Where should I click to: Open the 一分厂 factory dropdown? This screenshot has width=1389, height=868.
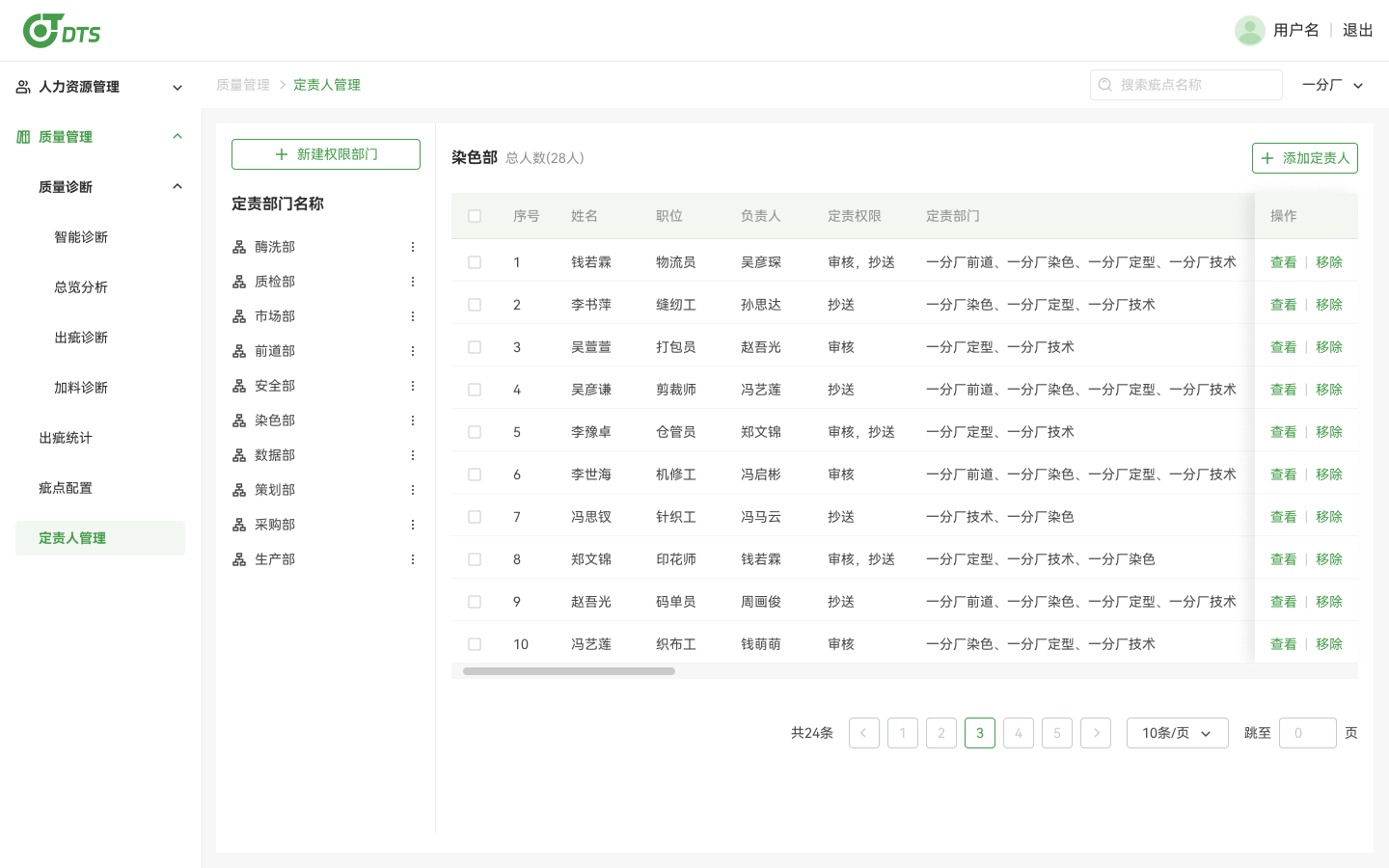click(x=1333, y=85)
